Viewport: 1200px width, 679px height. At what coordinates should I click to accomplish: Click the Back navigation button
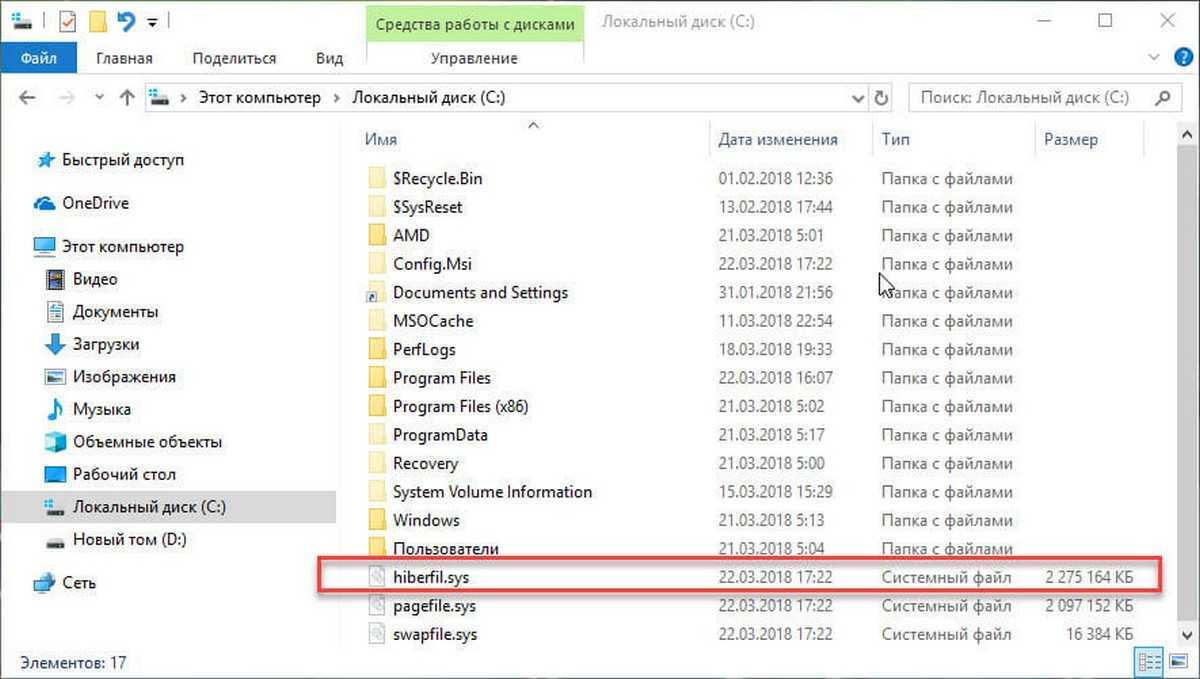point(26,97)
